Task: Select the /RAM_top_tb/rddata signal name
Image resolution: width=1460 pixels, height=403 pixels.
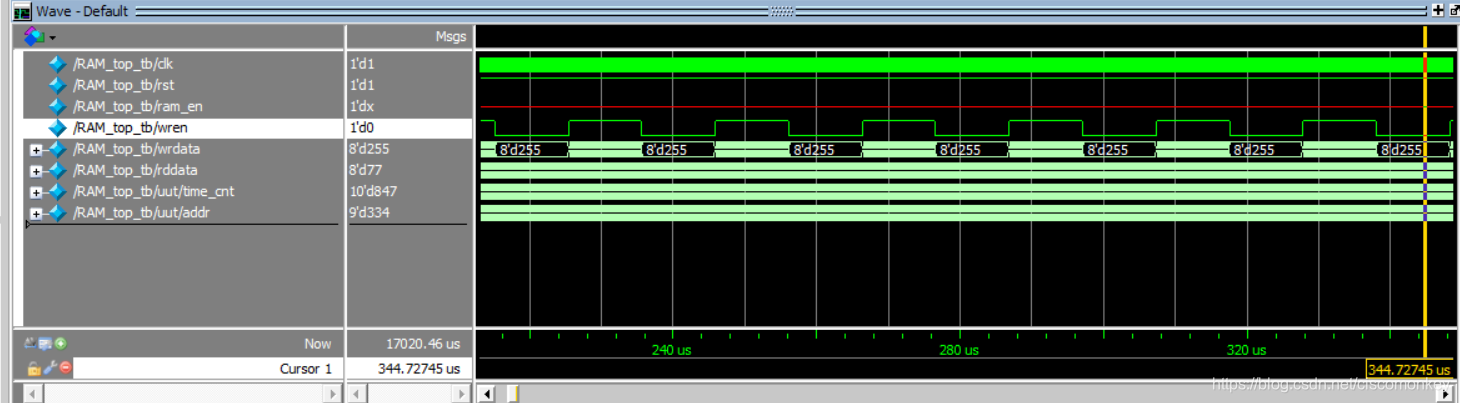Action: click(134, 170)
